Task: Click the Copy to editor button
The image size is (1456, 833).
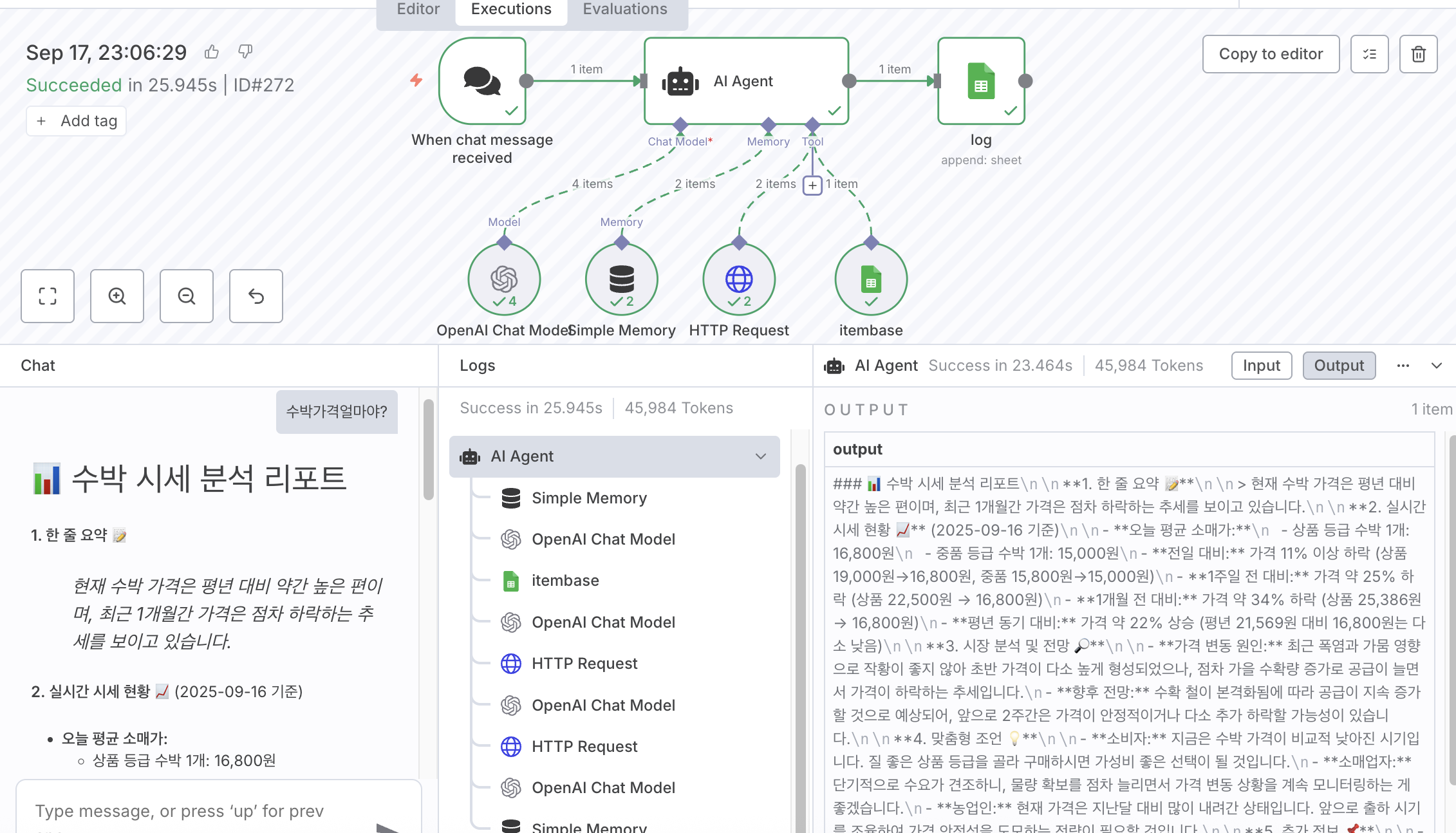Action: pos(1271,54)
